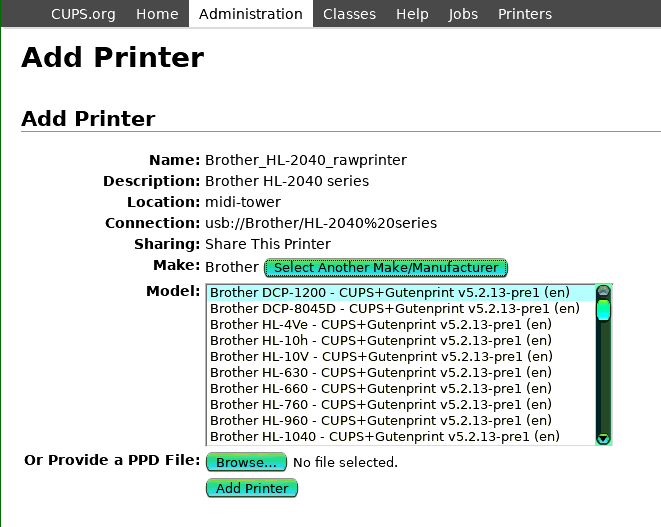Click the location value midi-tower
The width and height of the screenshot is (661, 527).
pyautogui.click(x=243, y=202)
